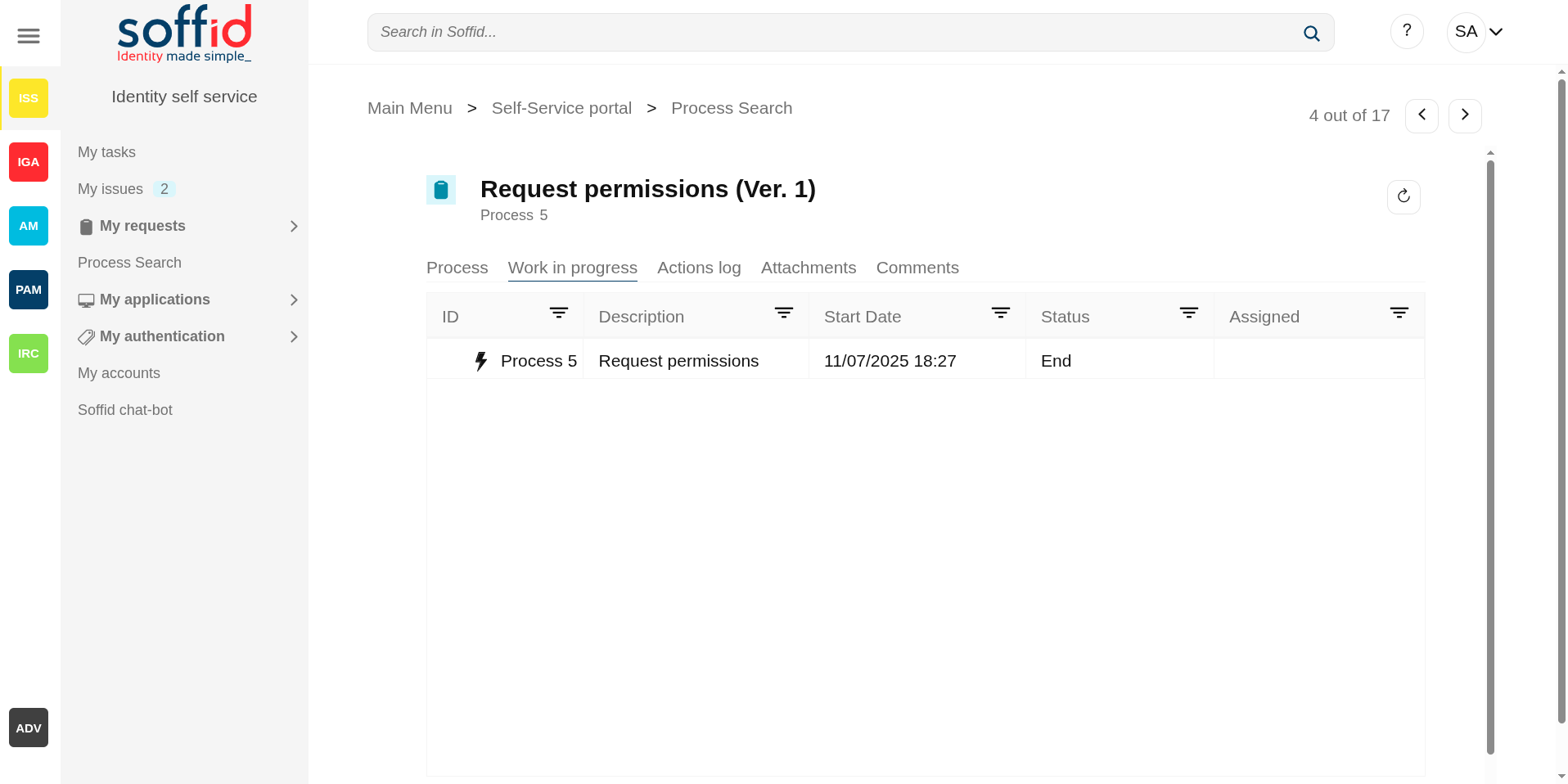
Task: Expand the My requests submenu
Action: (294, 227)
